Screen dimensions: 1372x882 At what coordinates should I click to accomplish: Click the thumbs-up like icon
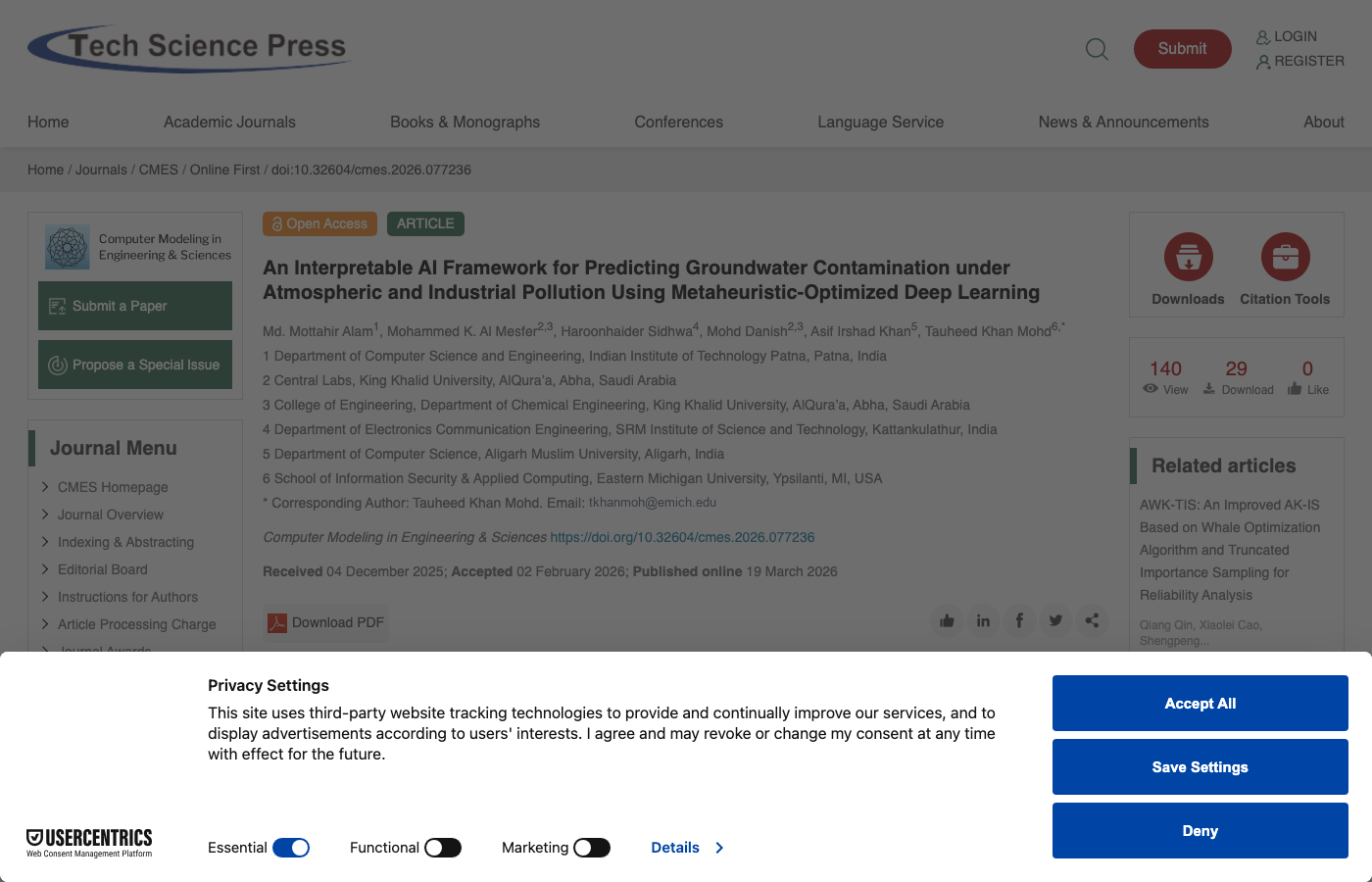coord(947,620)
